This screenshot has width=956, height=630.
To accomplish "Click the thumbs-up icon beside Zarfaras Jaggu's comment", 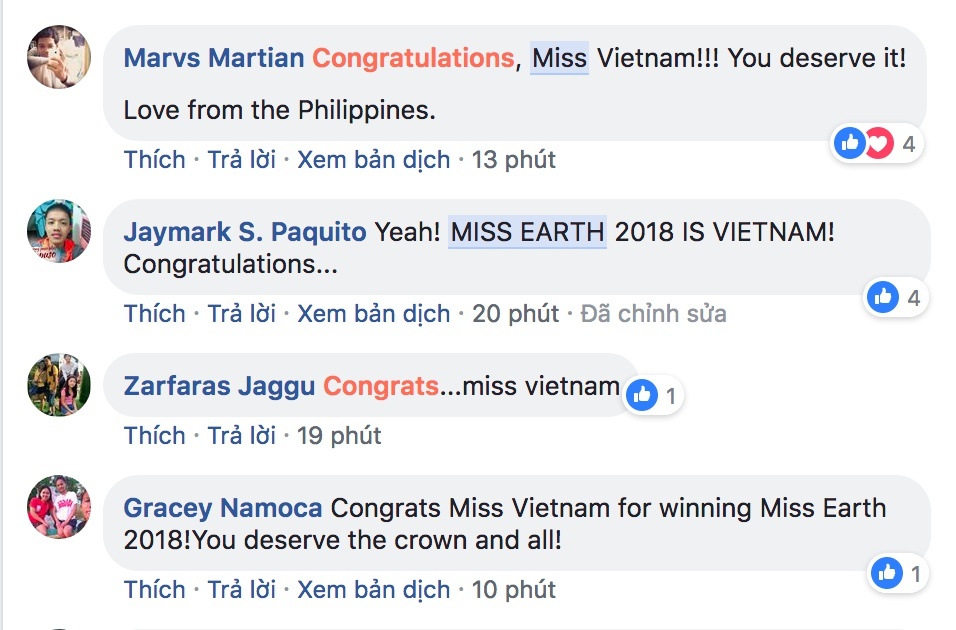I will coord(640,396).
